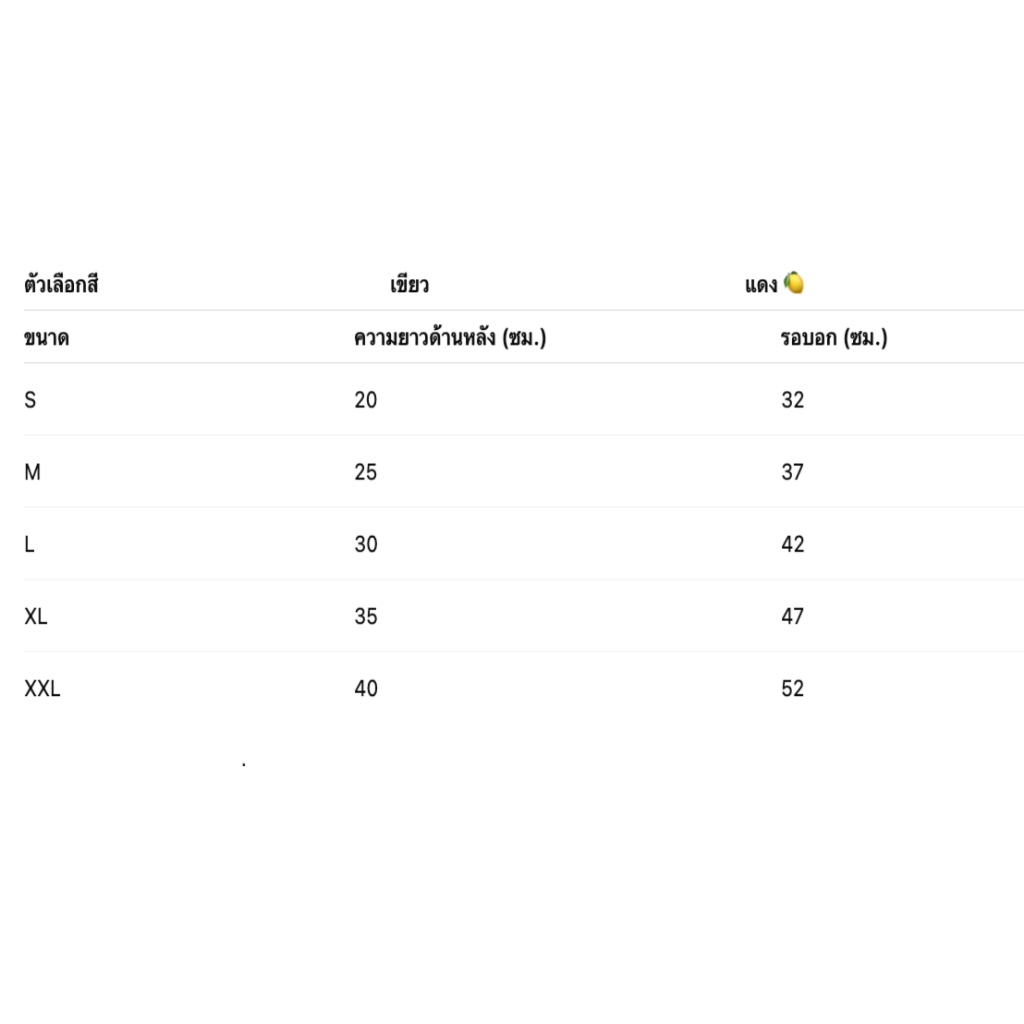
Task: Select the XXL size row label
Action: 42,688
